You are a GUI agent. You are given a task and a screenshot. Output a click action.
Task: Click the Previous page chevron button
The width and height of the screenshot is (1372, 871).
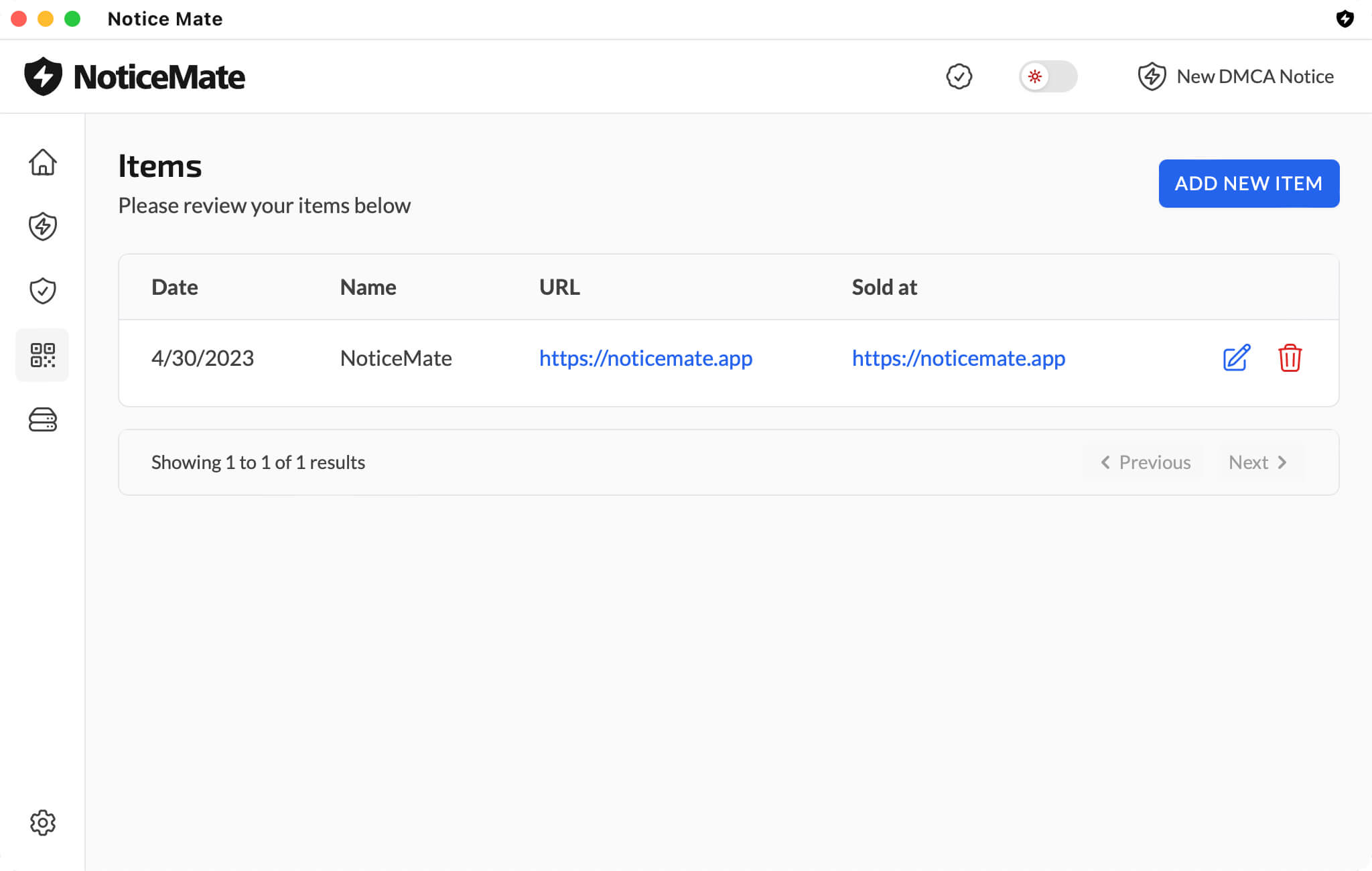coord(1145,462)
